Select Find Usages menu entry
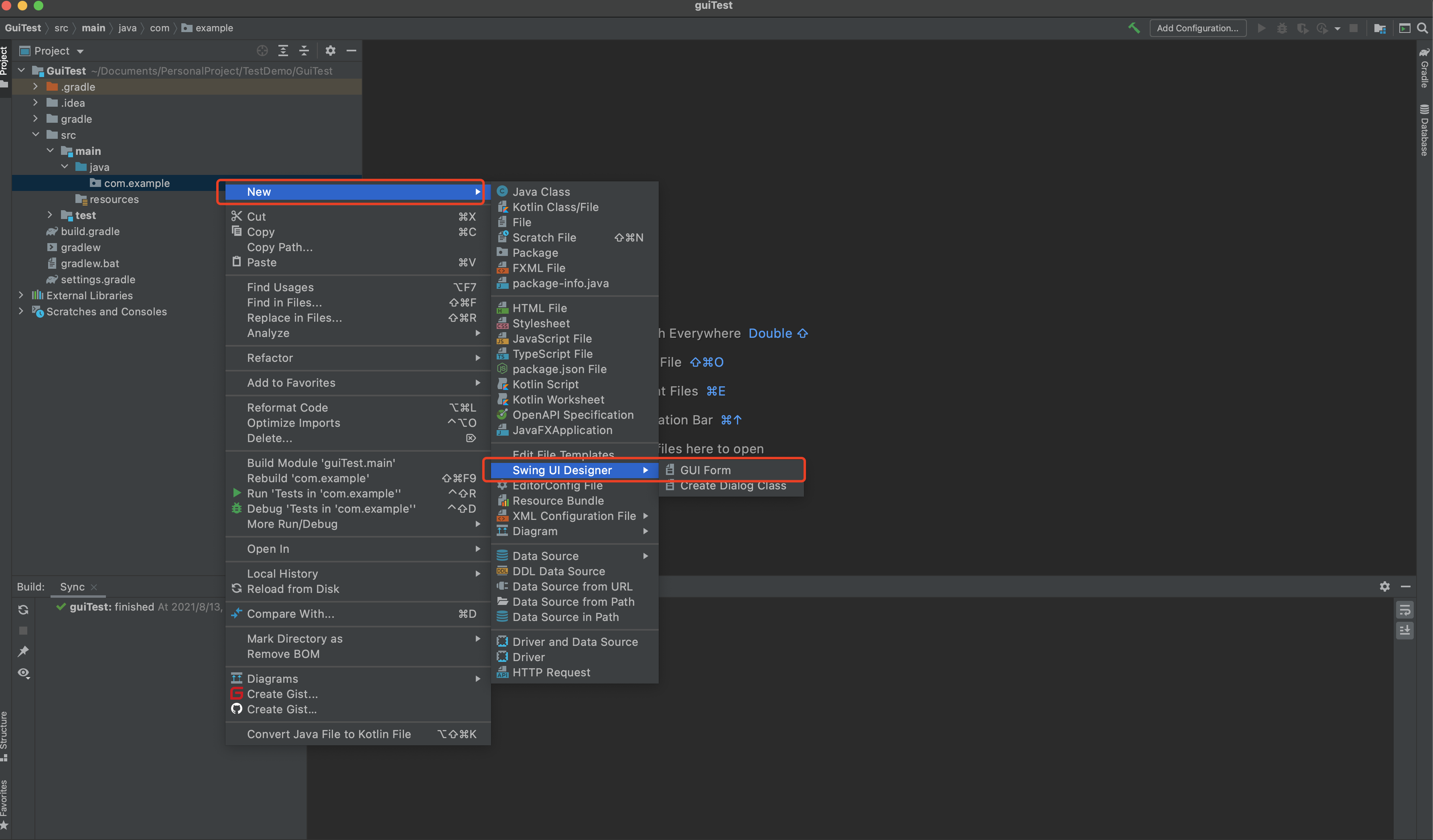This screenshot has height=840, width=1433. 358,287
